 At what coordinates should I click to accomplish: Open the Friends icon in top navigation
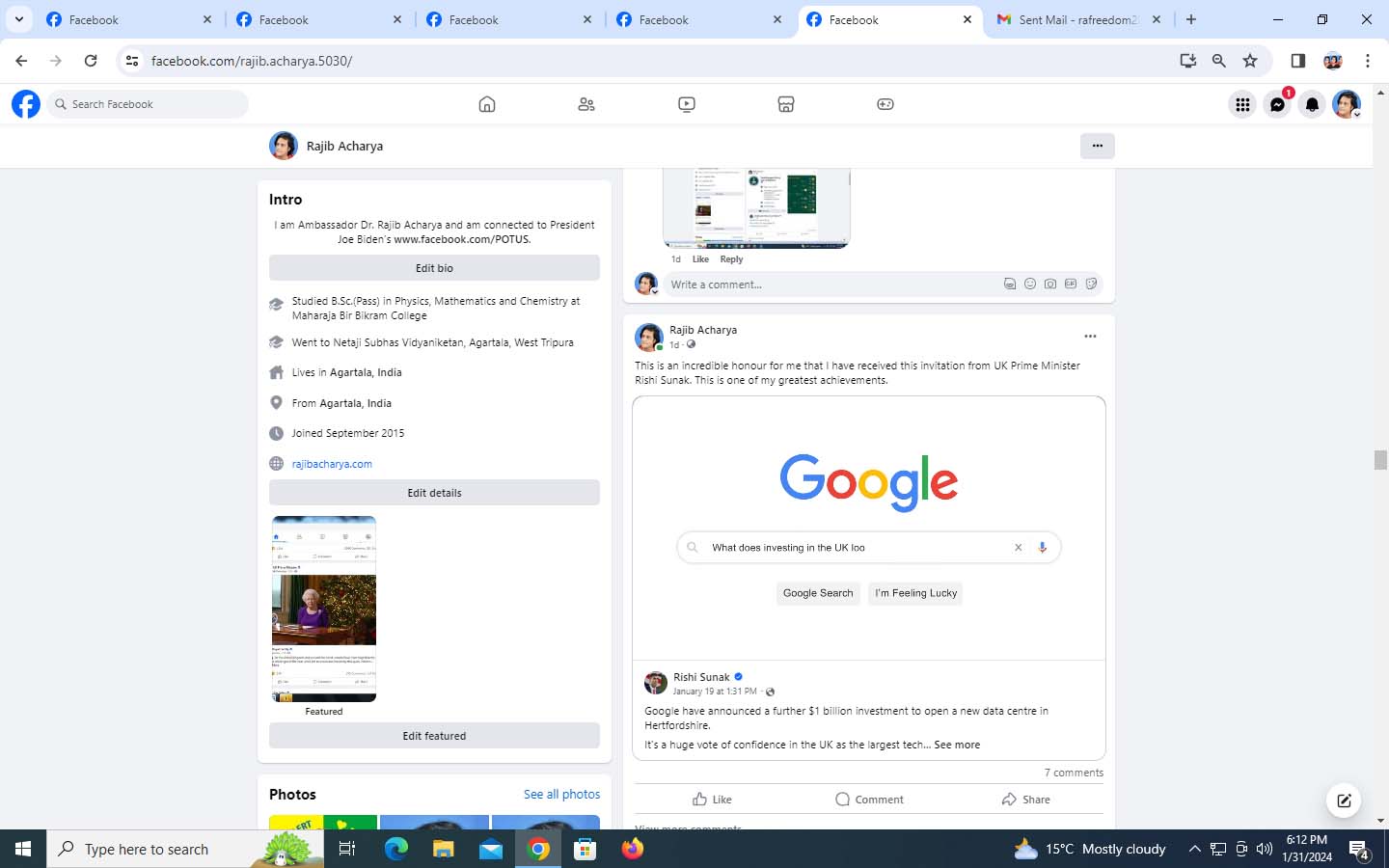click(586, 104)
